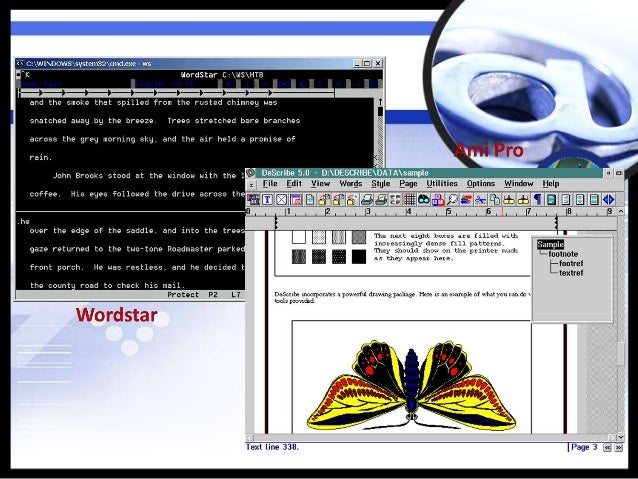
Task: Maximize the WordStar cmd.exe window
Action: tap(367, 63)
